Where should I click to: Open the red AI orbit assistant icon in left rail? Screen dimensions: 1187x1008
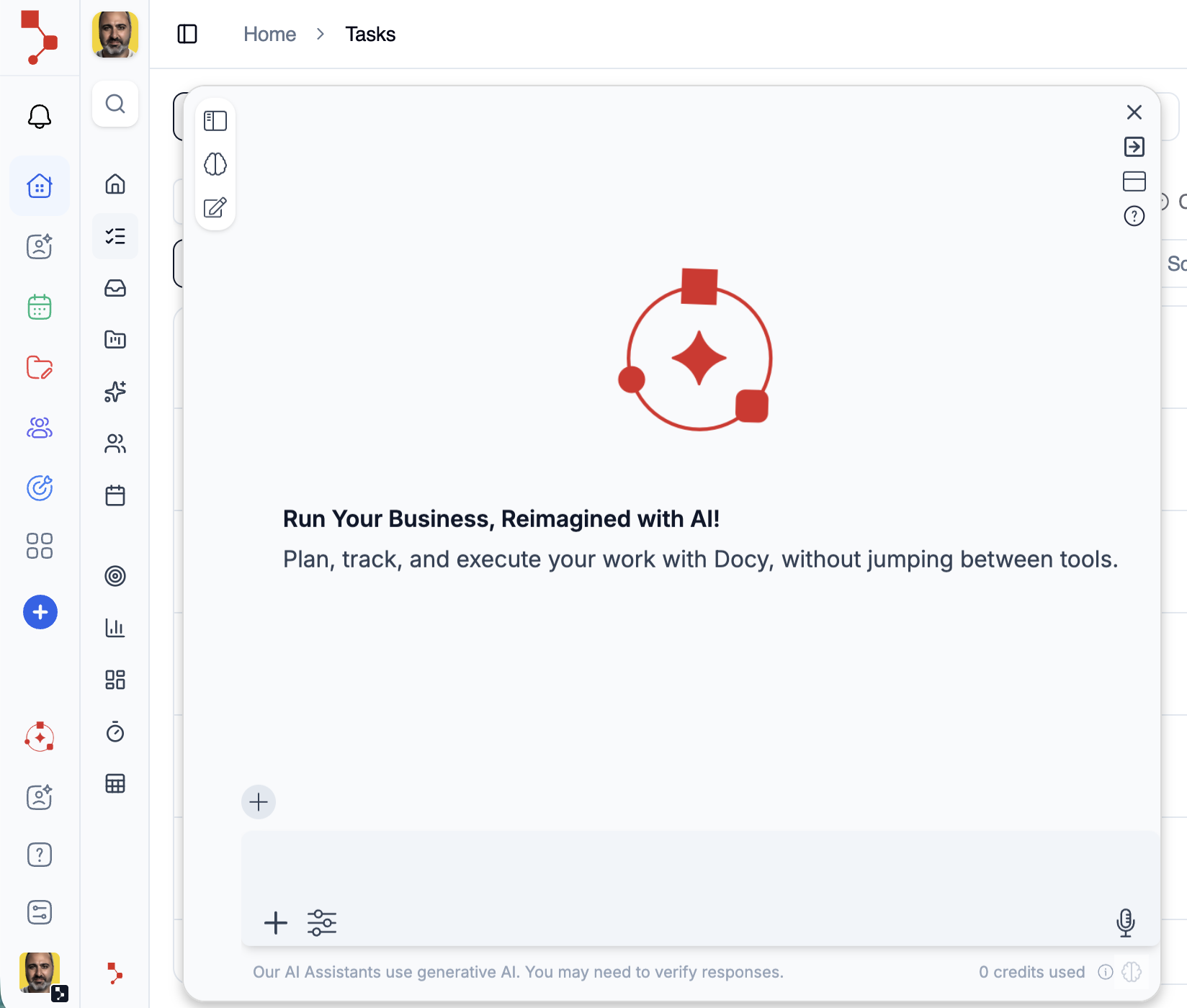[40, 737]
